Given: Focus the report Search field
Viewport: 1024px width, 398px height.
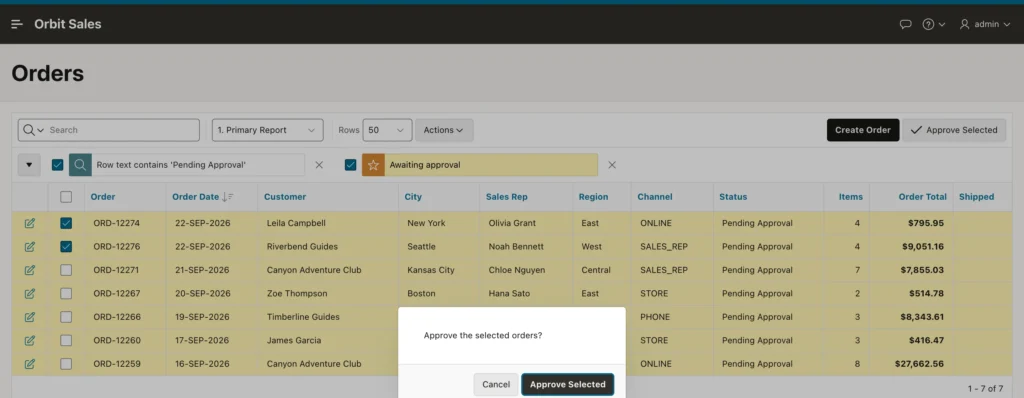Looking at the screenshot, I should tap(122, 130).
